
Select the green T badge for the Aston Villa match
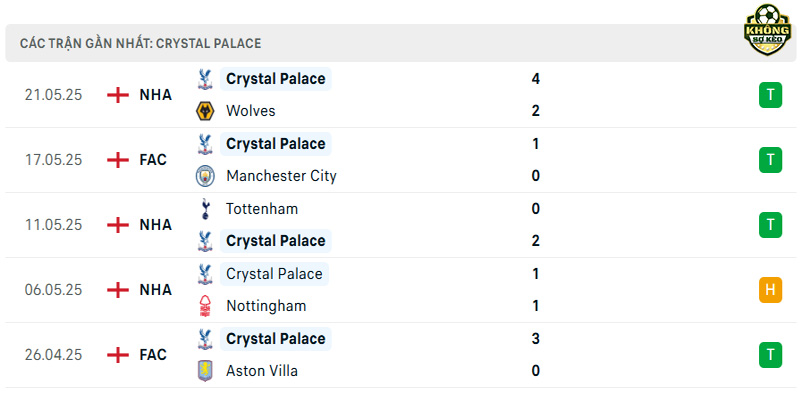pos(770,355)
